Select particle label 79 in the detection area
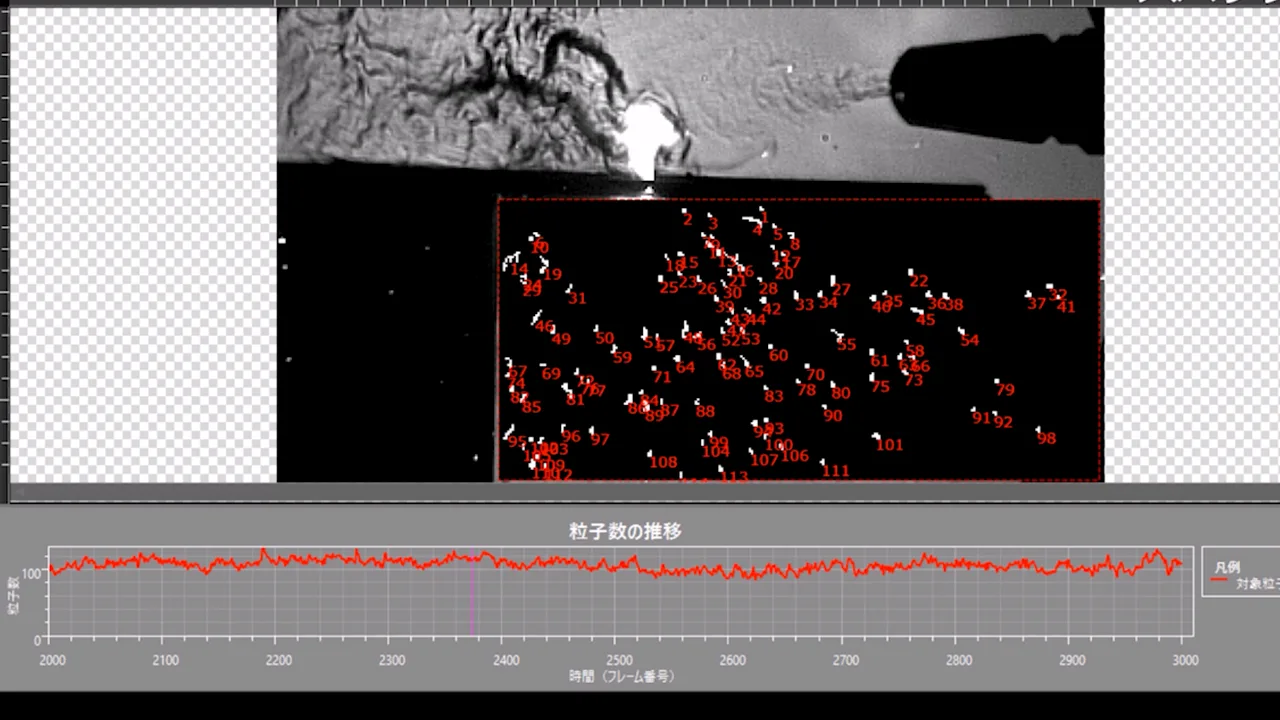This screenshot has width=1280, height=720. click(1005, 390)
